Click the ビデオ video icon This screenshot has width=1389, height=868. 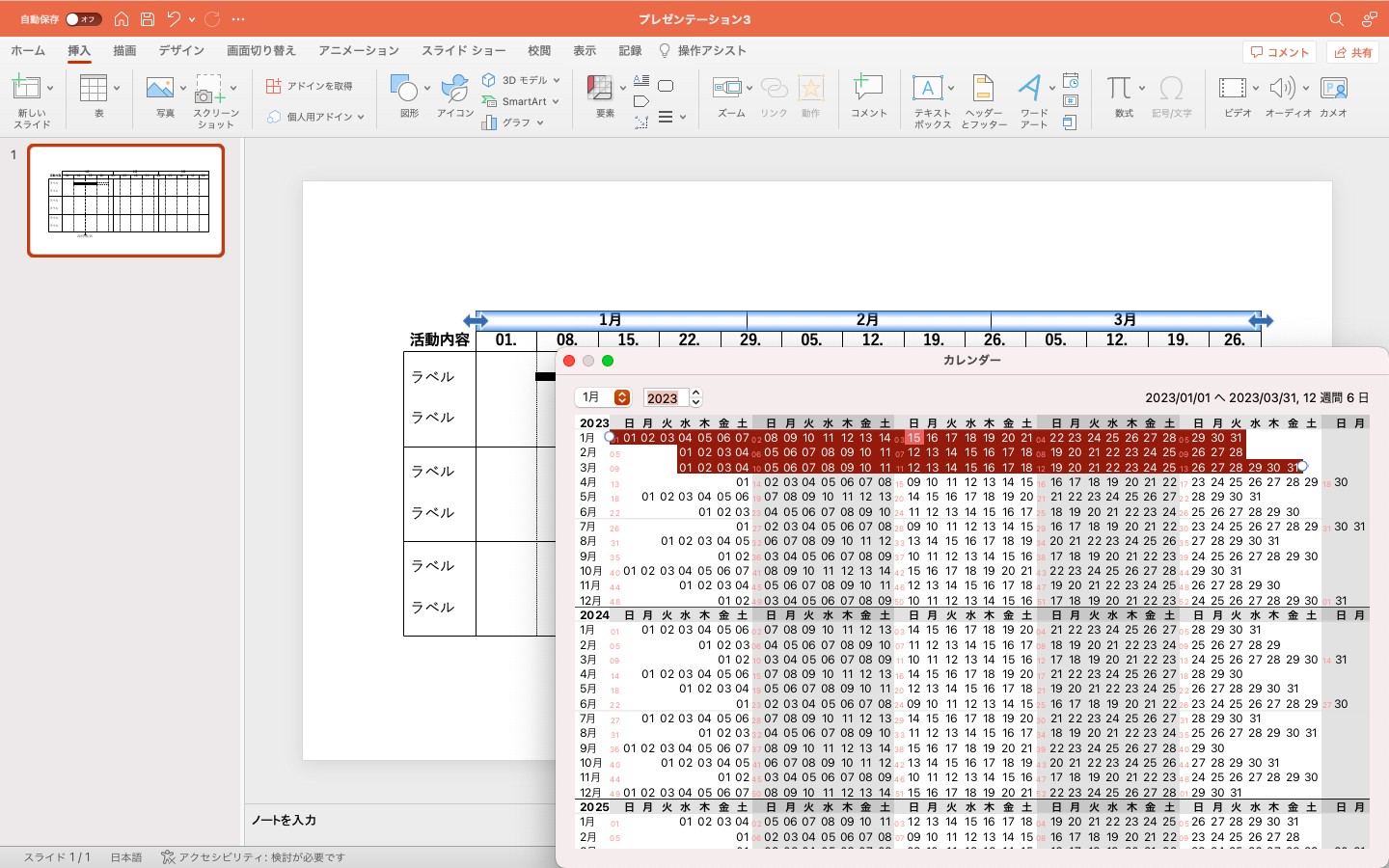[1232, 88]
